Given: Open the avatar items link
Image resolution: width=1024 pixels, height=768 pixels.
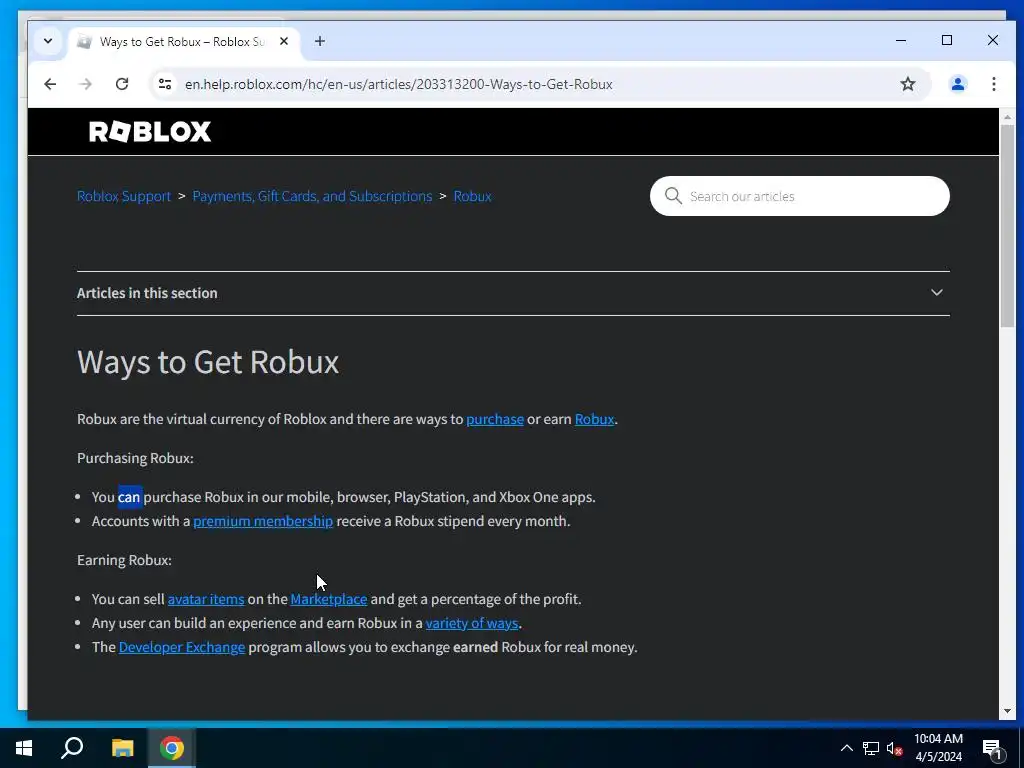Looking at the screenshot, I should (206, 600).
